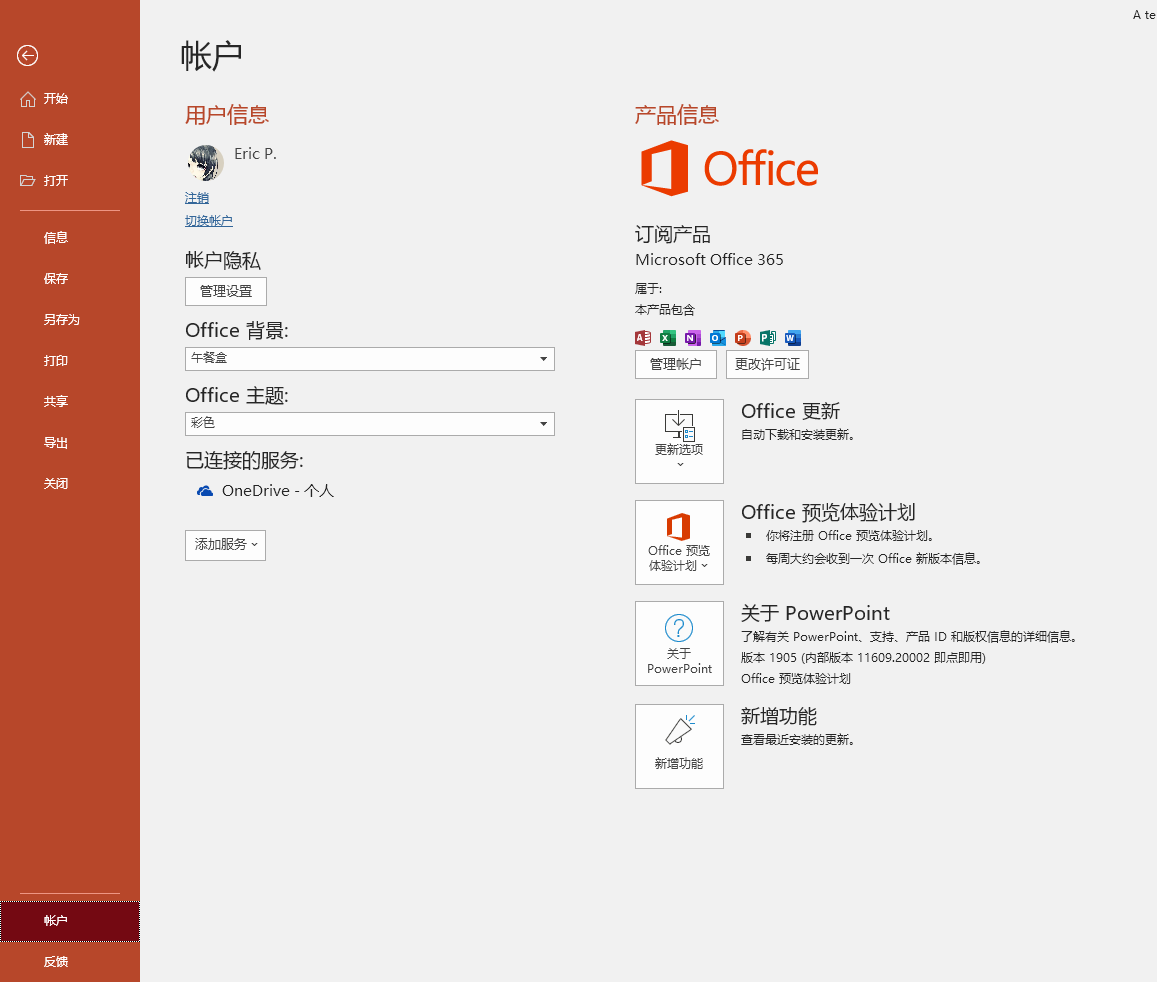Click the 注销 sign out link
Viewport: 1157px width, 982px height.
[197, 198]
